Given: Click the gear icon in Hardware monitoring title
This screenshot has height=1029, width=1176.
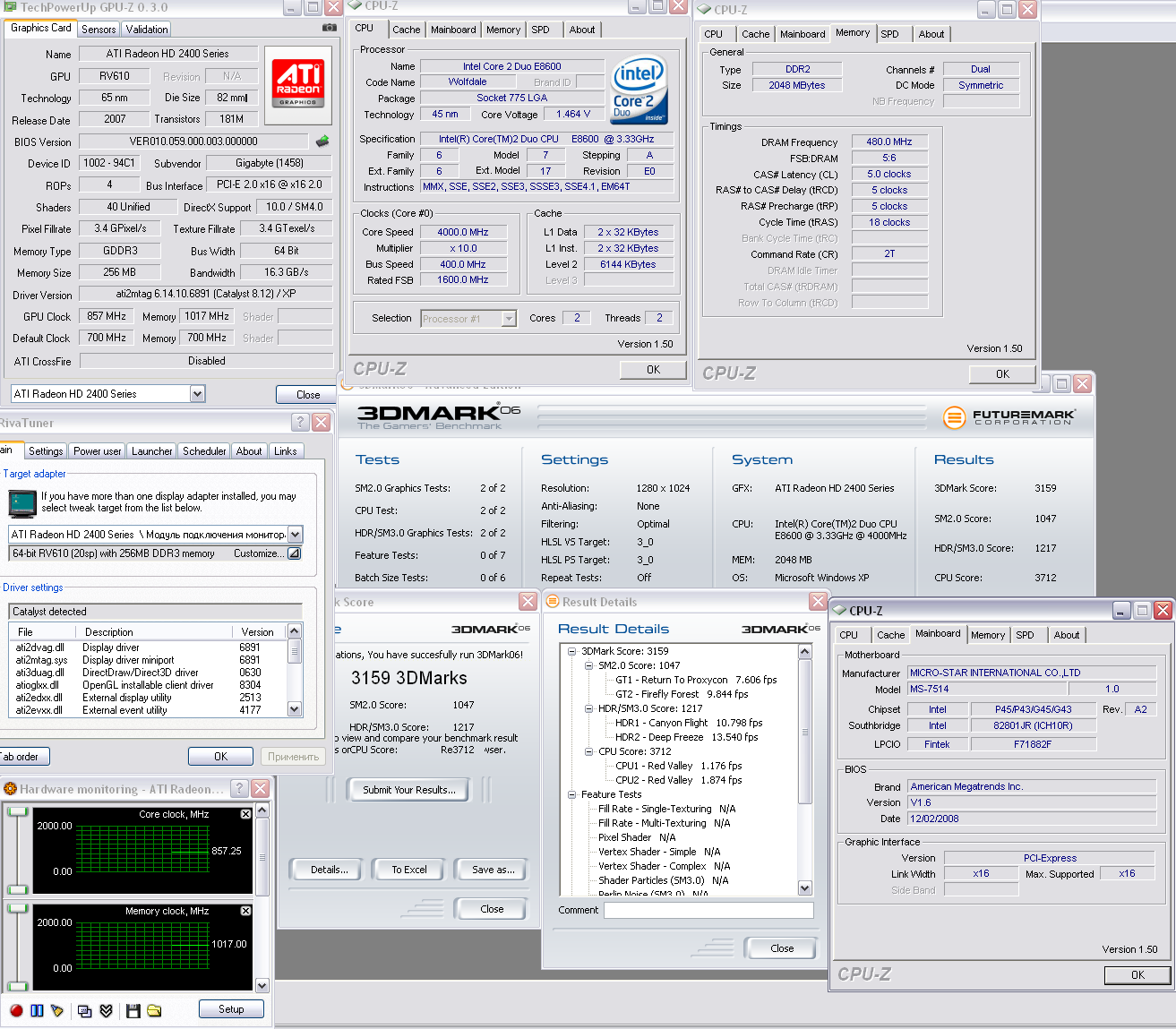Looking at the screenshot, I should point(11,789).
